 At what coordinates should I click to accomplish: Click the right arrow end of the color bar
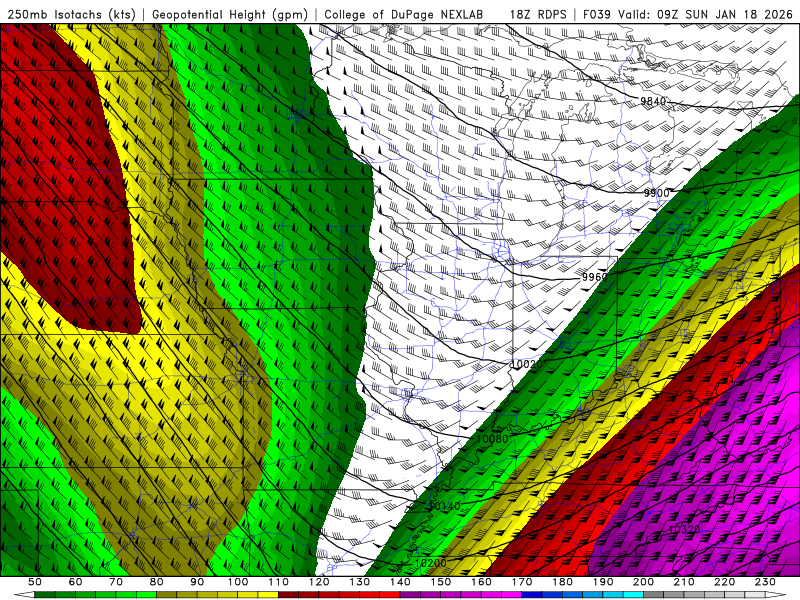776,594
